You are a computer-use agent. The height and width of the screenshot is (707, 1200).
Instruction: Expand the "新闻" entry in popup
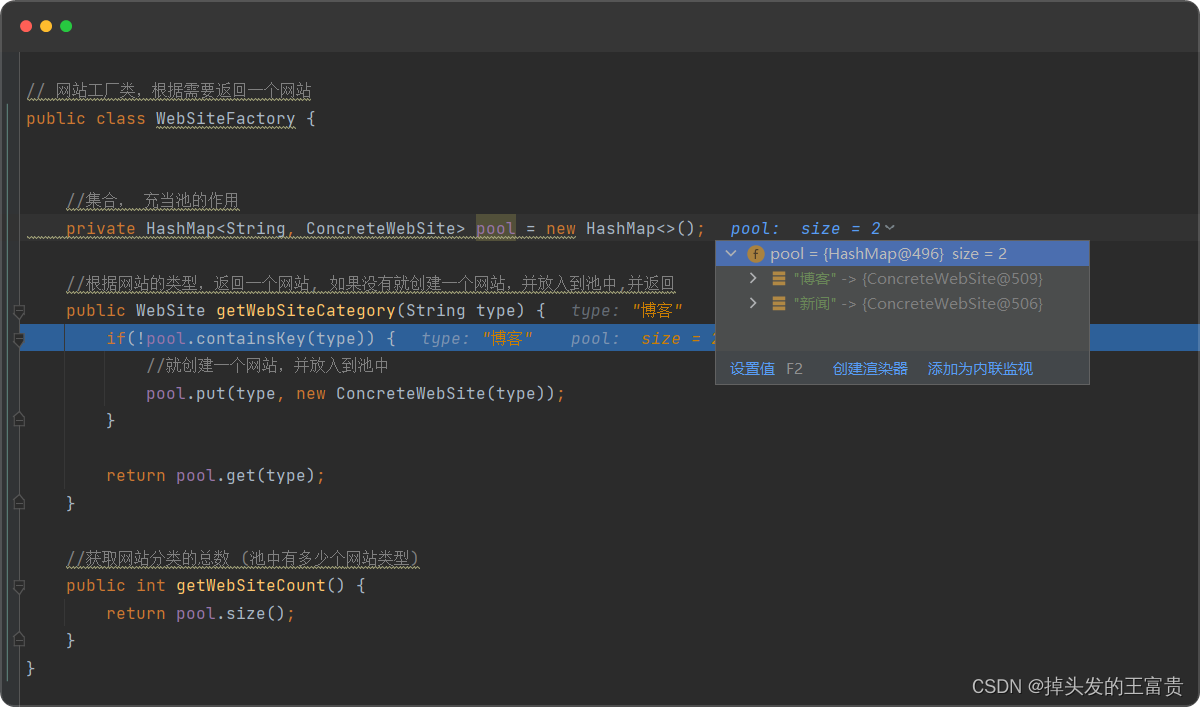click(753, 302)
